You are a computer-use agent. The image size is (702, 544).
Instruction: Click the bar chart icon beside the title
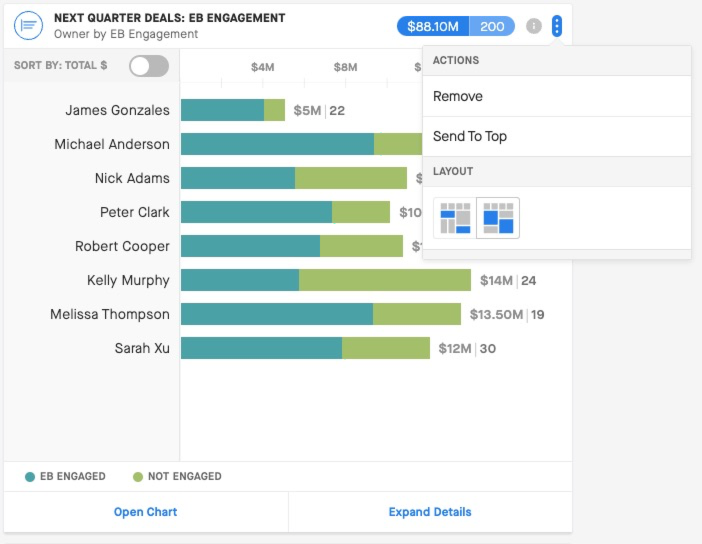click(28, 26)
